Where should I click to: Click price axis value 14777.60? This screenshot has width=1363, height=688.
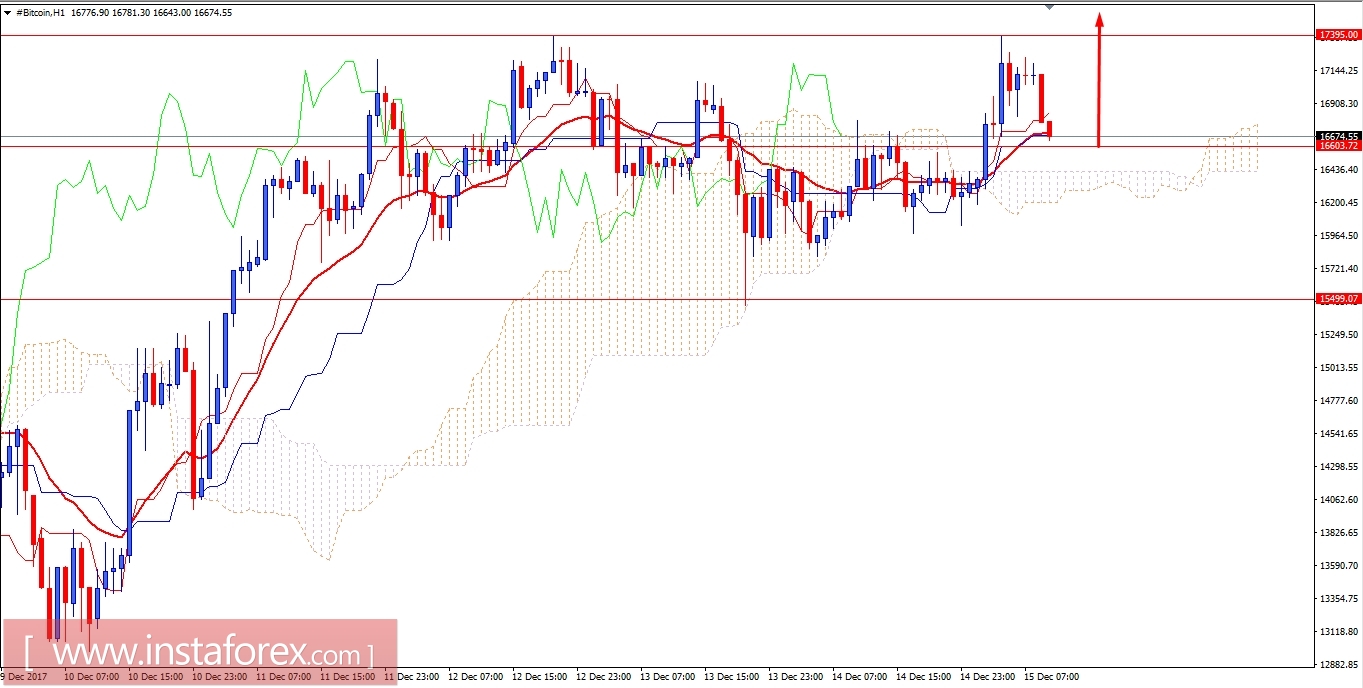(1338, 401)
